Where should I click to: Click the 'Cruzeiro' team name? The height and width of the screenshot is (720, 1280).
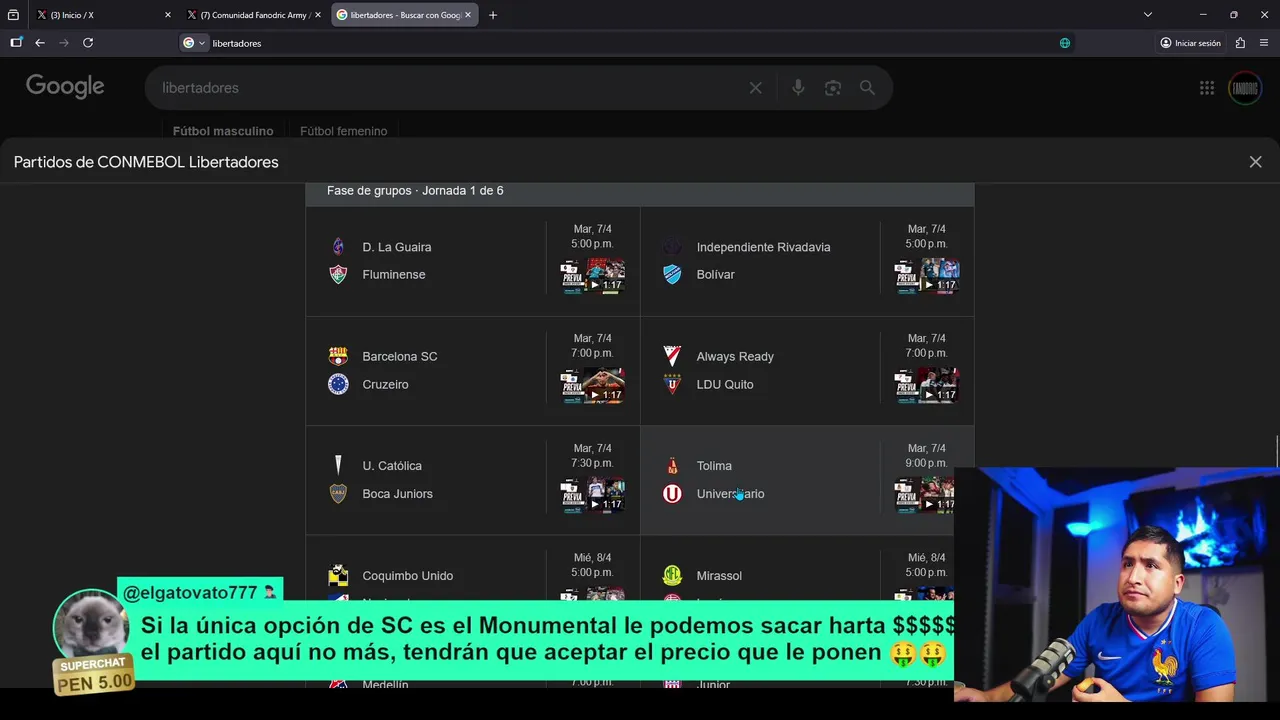[385, 384]
